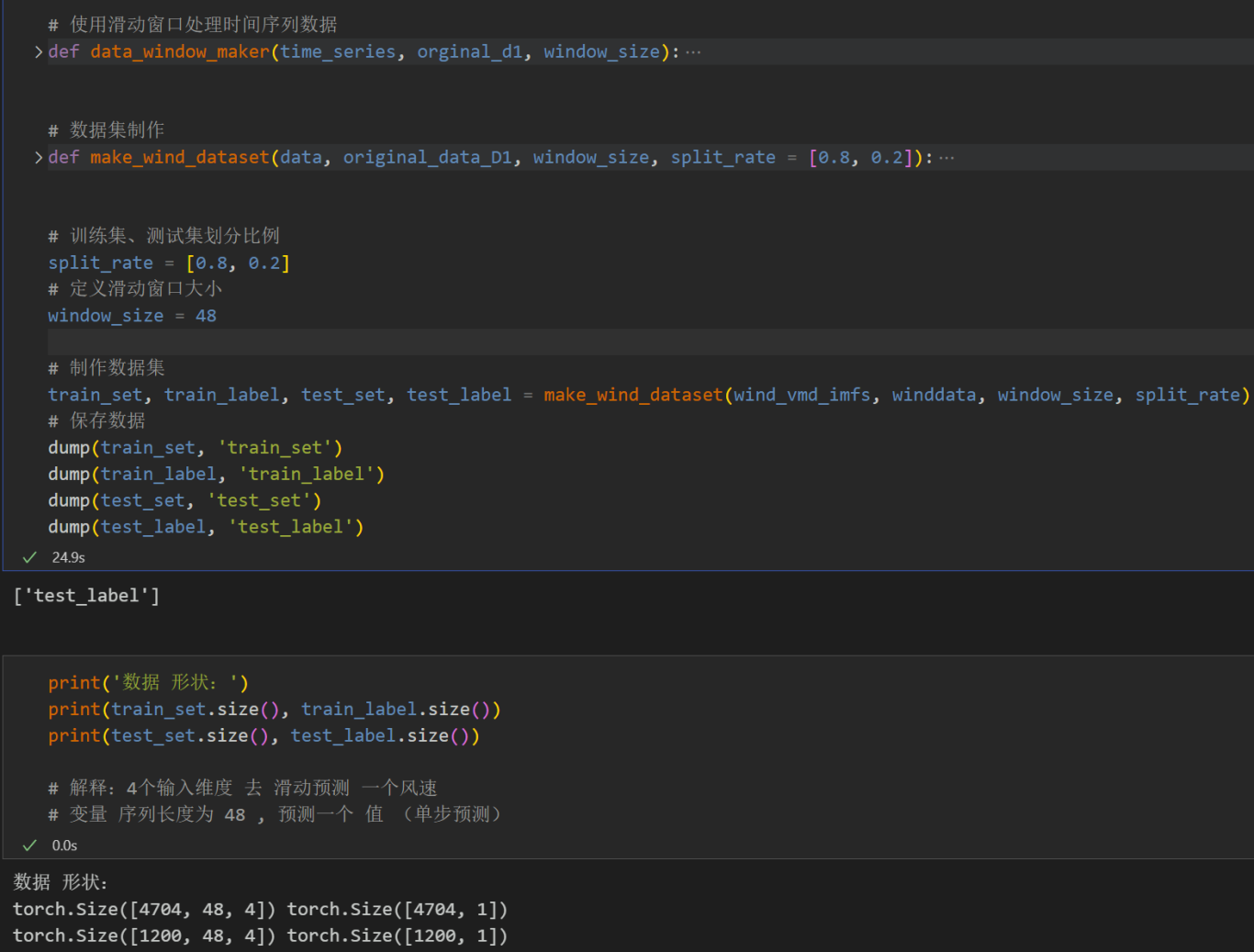Expand the folded data_window_maker function

click(x=39, y=52)
